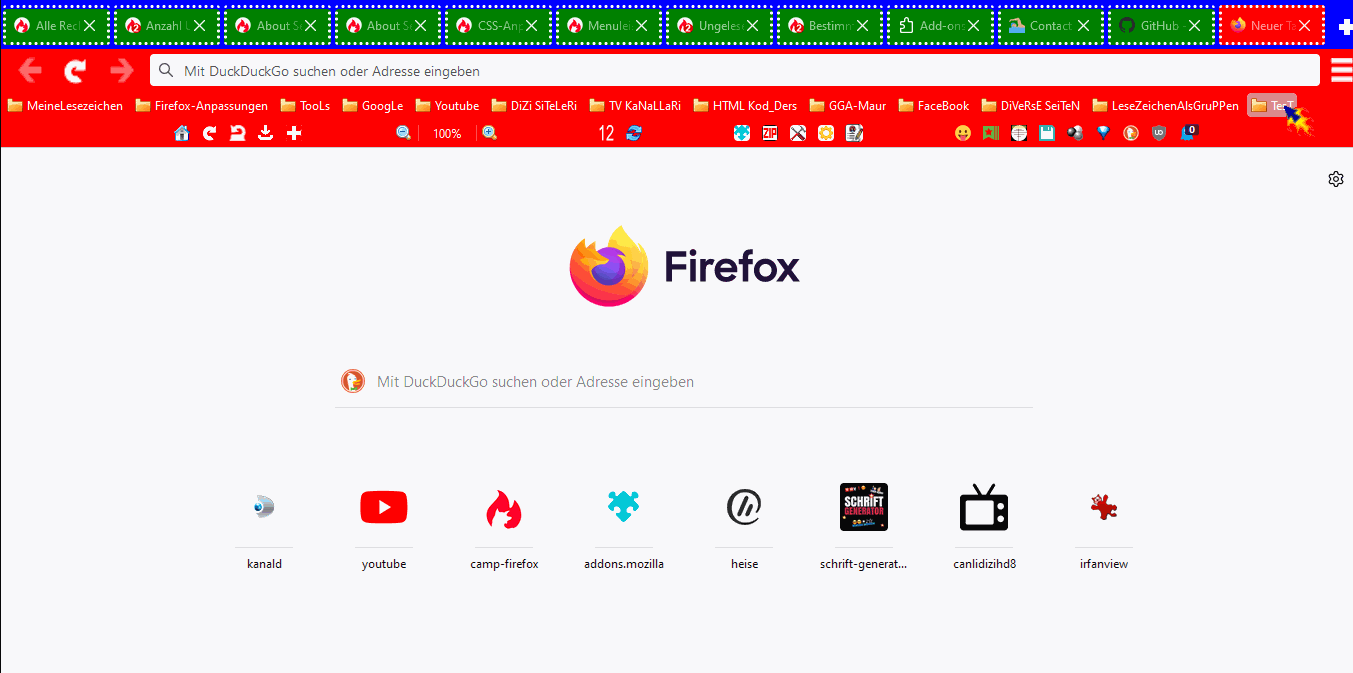Click the grey spheres extension icon

pos(1075,133)
